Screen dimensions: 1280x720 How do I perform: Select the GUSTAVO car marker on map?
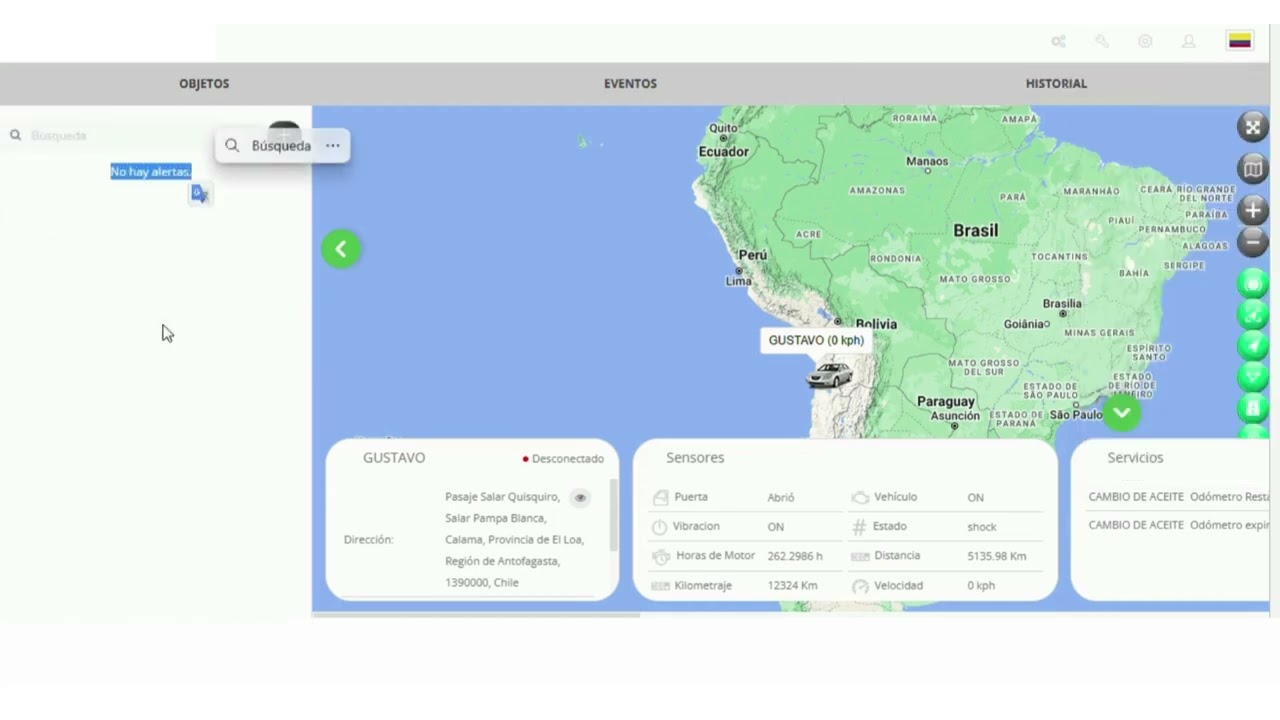(830, 375)
